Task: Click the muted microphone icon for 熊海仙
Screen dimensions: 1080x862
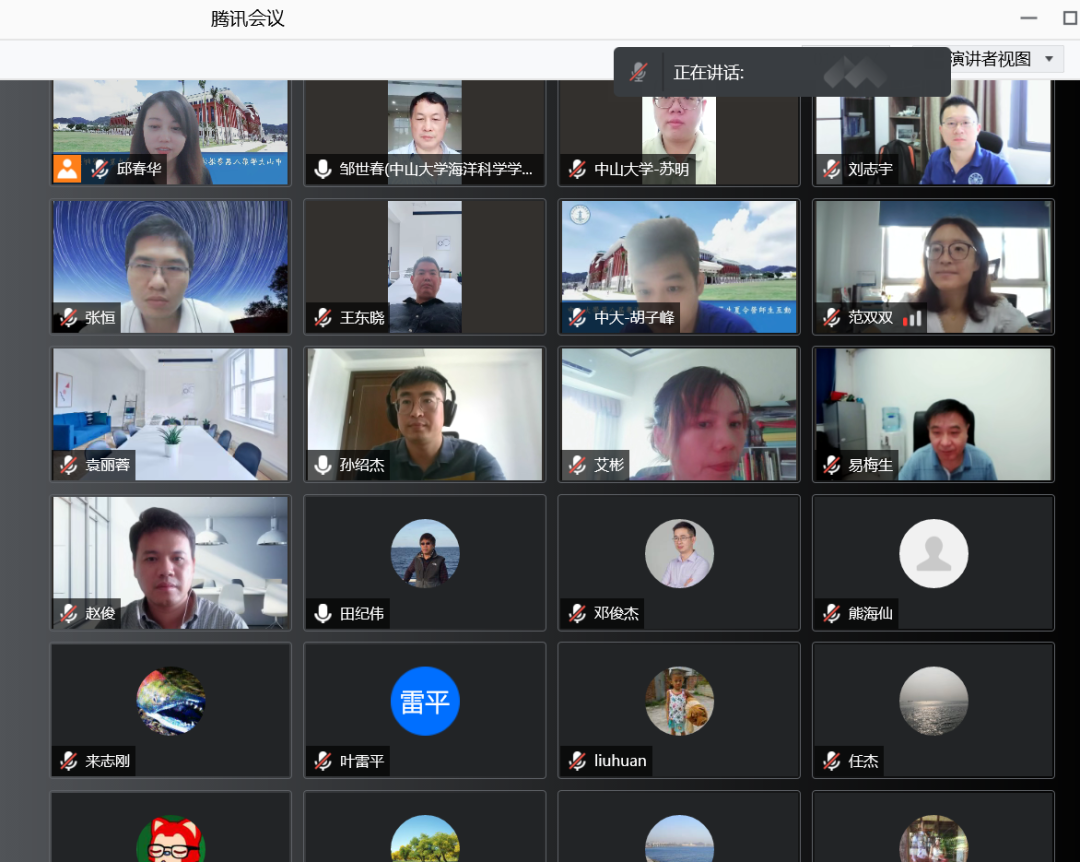Action: click(x=831, y=613)
